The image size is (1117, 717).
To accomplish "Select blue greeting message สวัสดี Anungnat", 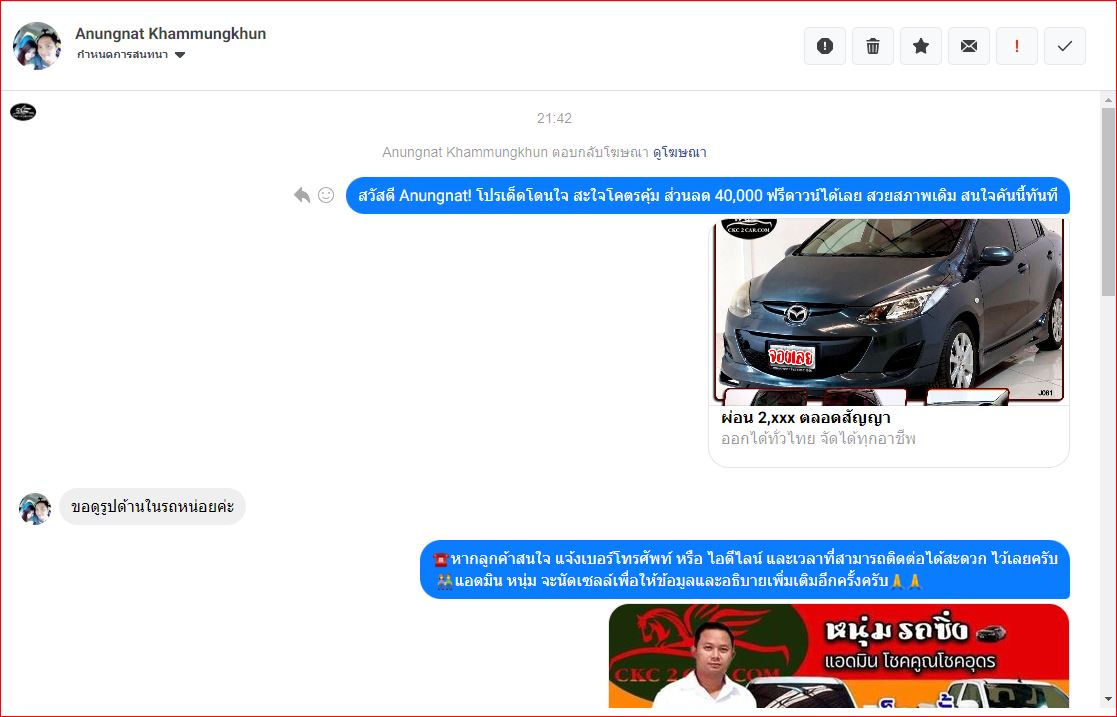I will [707, 195].
